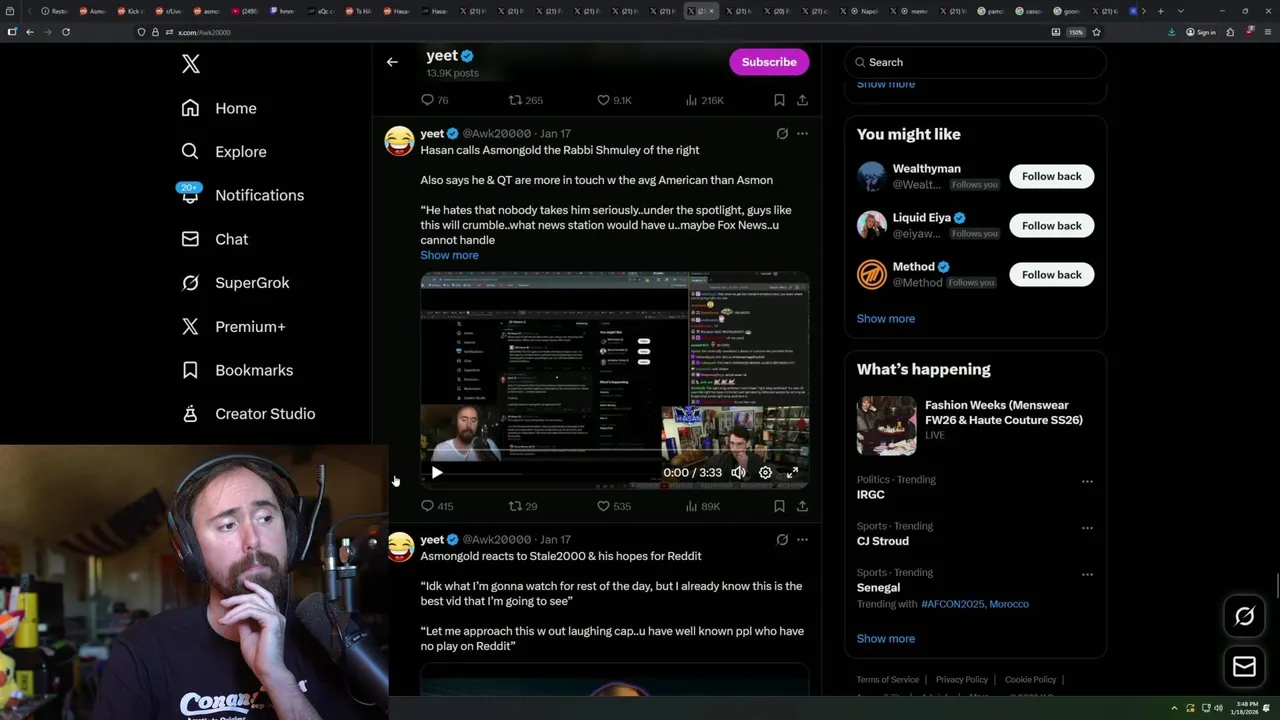This screenshot has height=720, width=1280.
Task: Open Privacy Policy link
Action: [962, 680]
